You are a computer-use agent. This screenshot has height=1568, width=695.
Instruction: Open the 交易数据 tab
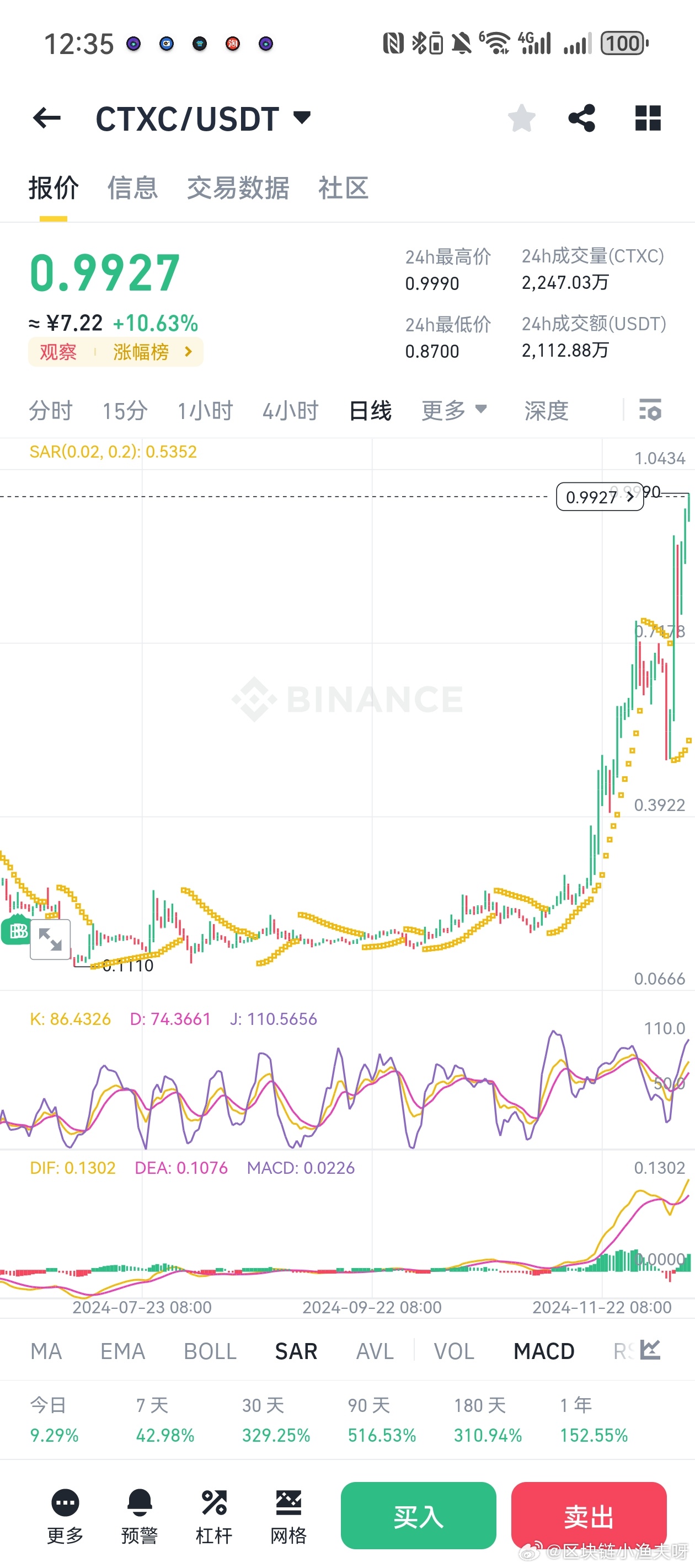pos(238,188)
